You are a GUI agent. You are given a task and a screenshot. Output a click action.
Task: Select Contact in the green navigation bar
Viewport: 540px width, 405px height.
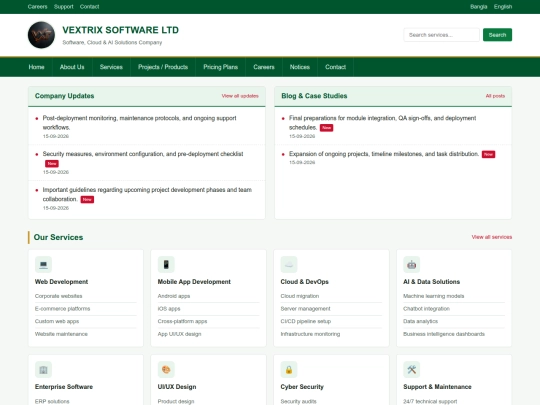pos(335,67)
